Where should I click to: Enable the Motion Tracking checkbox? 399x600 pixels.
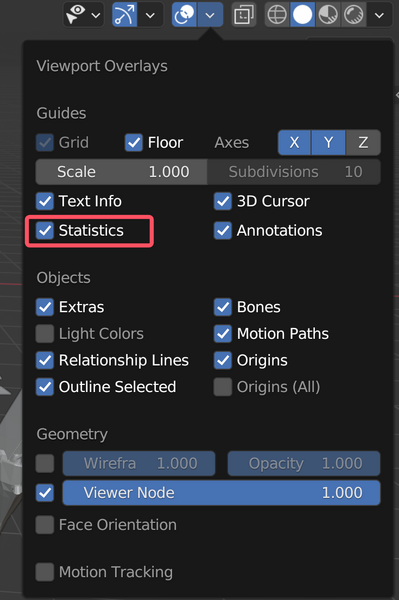[45, 572]
